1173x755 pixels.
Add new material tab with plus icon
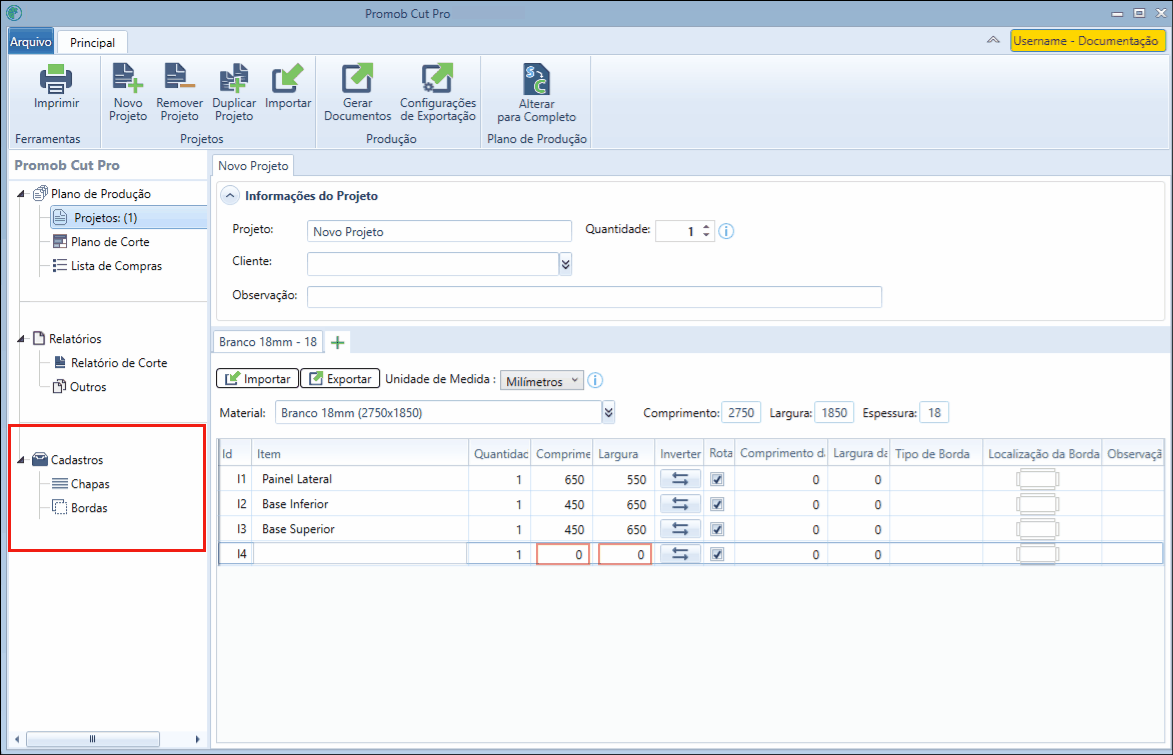click(337, 342)
